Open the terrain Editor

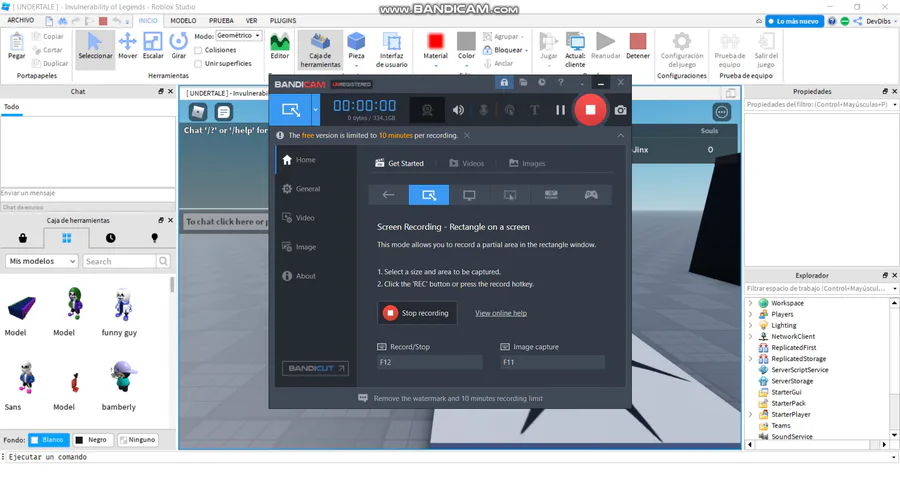tap(280, 46)
